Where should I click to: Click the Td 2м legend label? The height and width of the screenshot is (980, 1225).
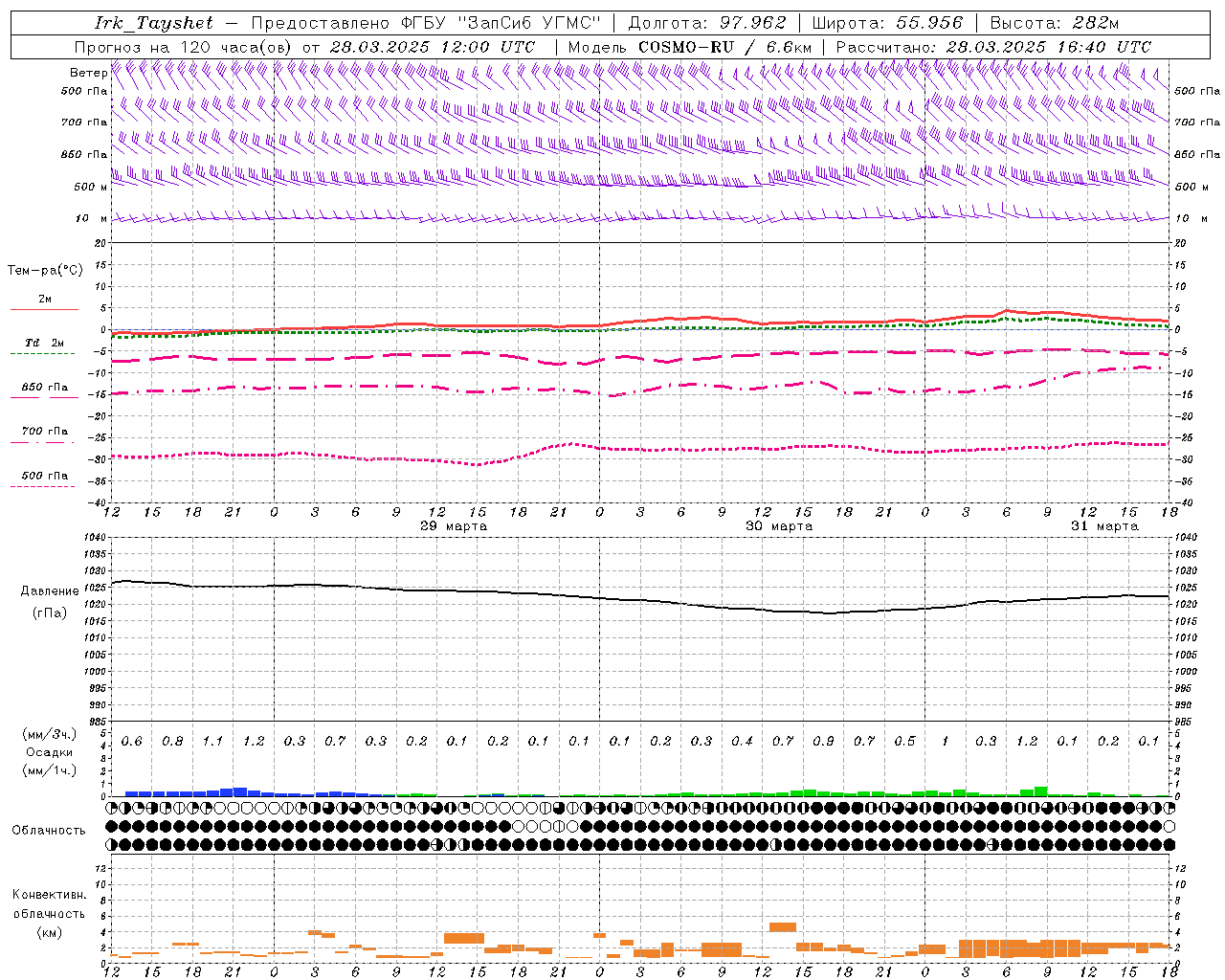pos(44,343)
